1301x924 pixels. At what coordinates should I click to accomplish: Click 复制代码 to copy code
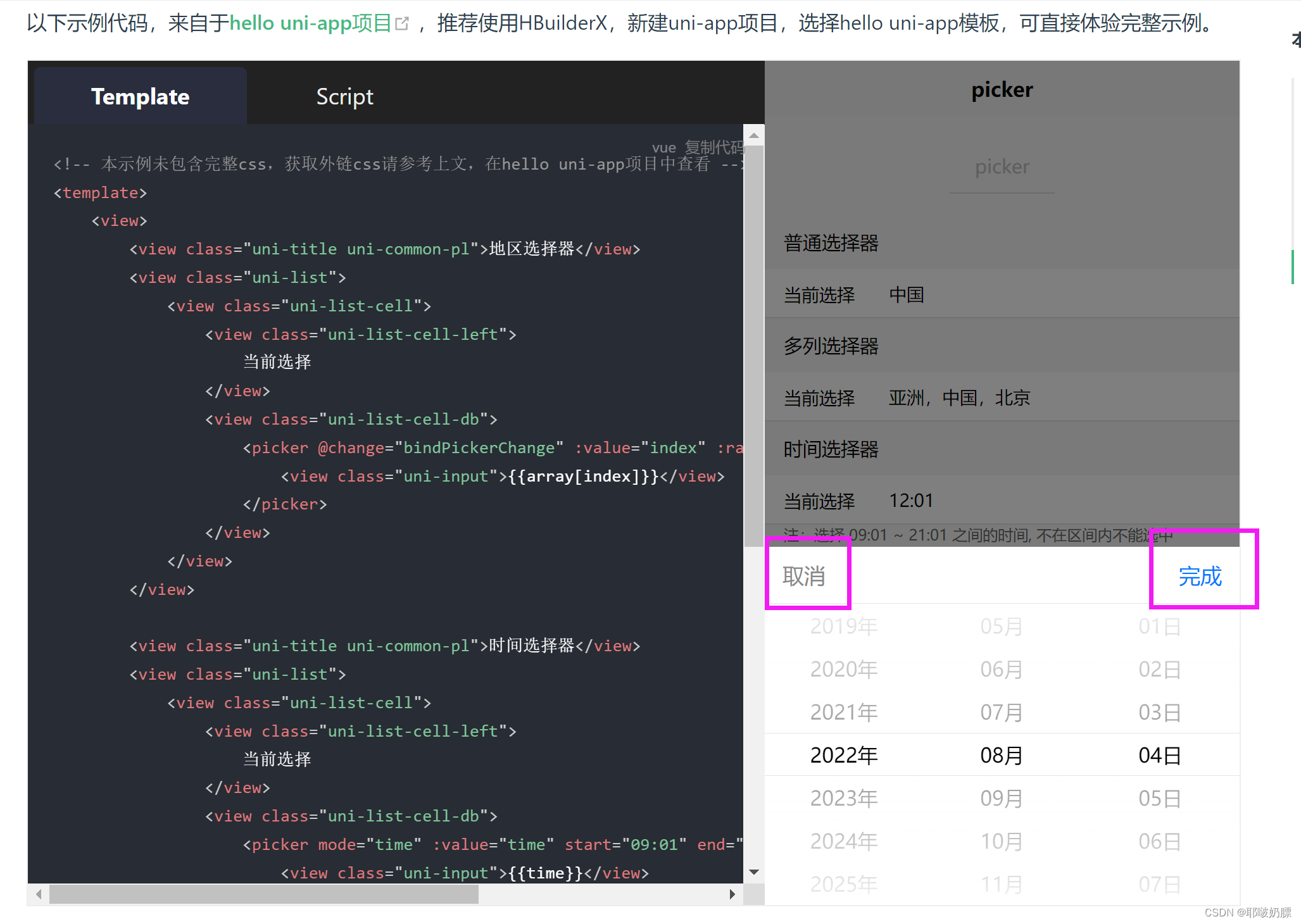[714, 147]
